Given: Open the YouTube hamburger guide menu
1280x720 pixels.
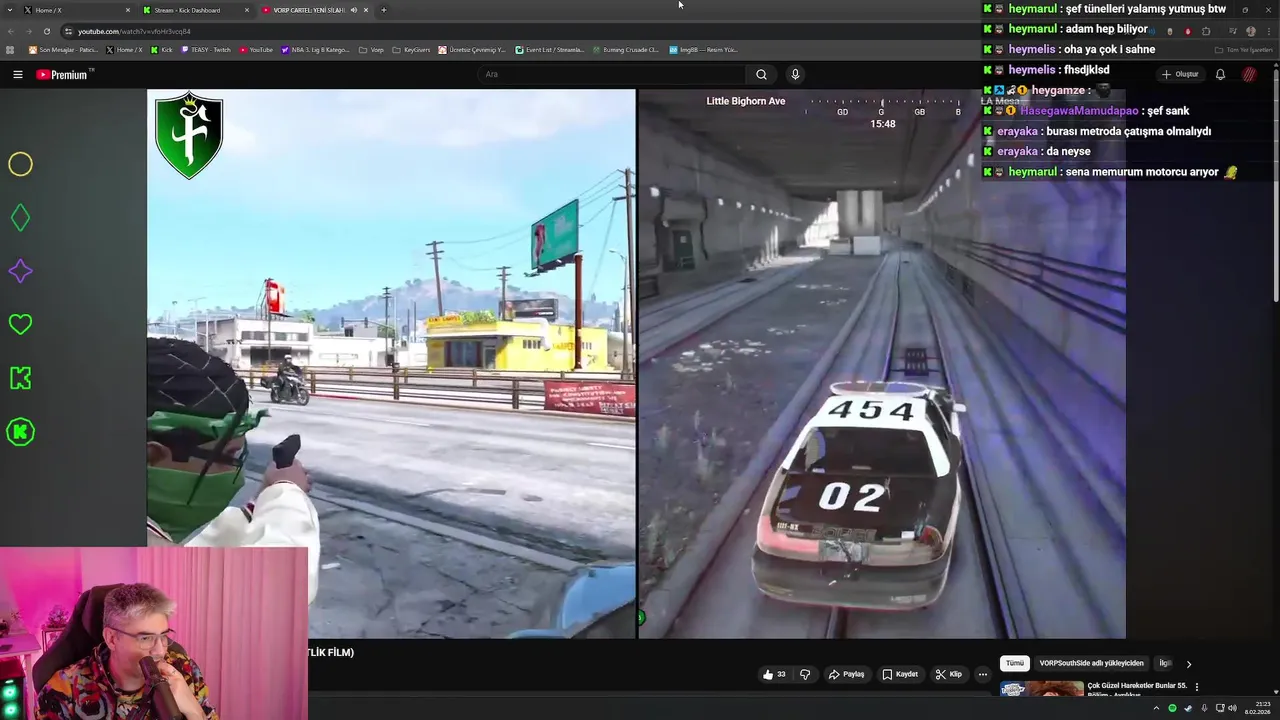Looking at the screenshot, I should (17, 74).
